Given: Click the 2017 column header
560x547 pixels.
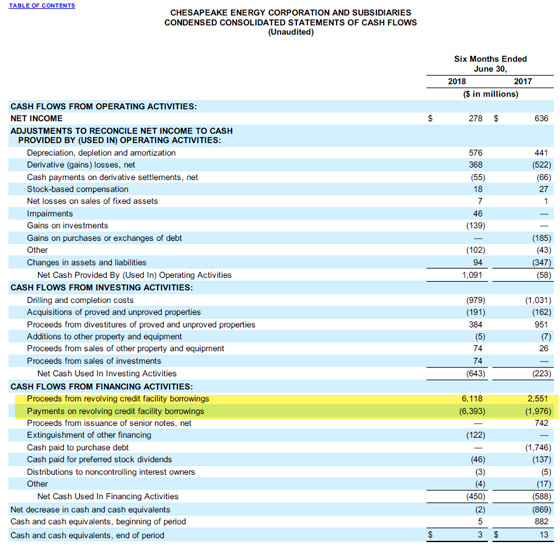Looking at the screenshot, I should (x=523, y=81).
